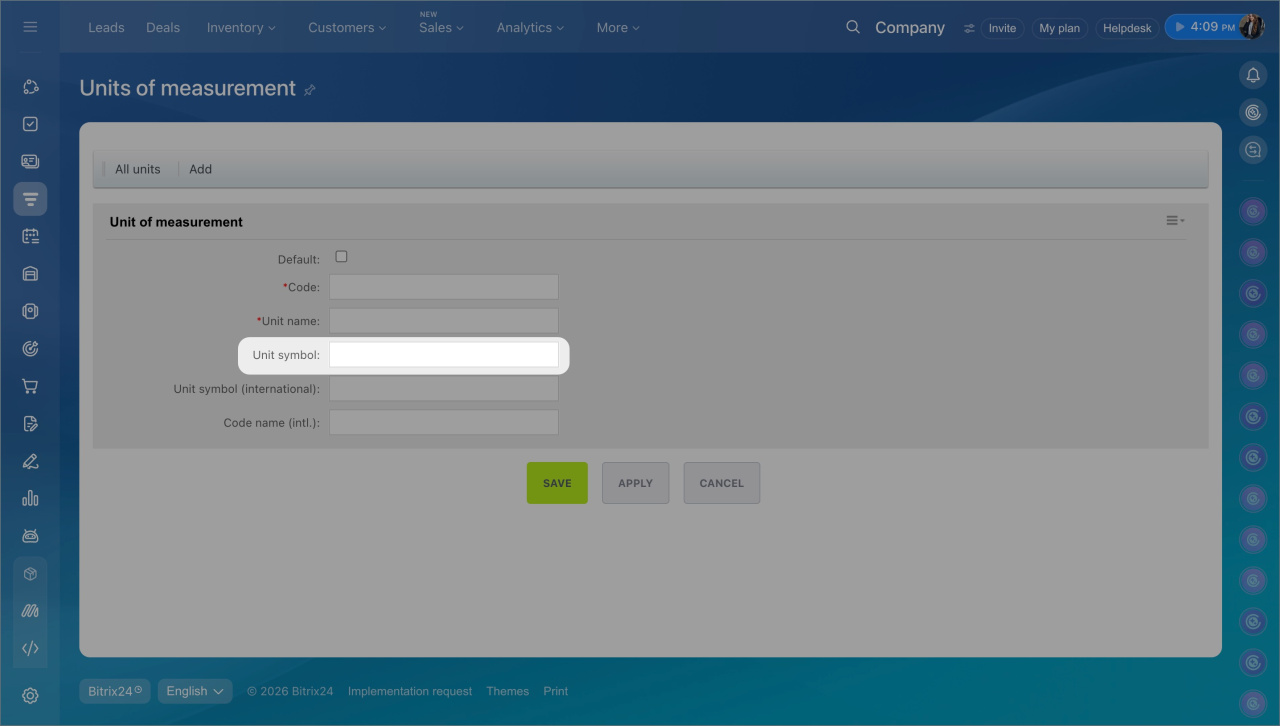The height and width of the screenshot is (726, 1280).
Task: Open the settings gear in sidebar
Action: [30, 696]
